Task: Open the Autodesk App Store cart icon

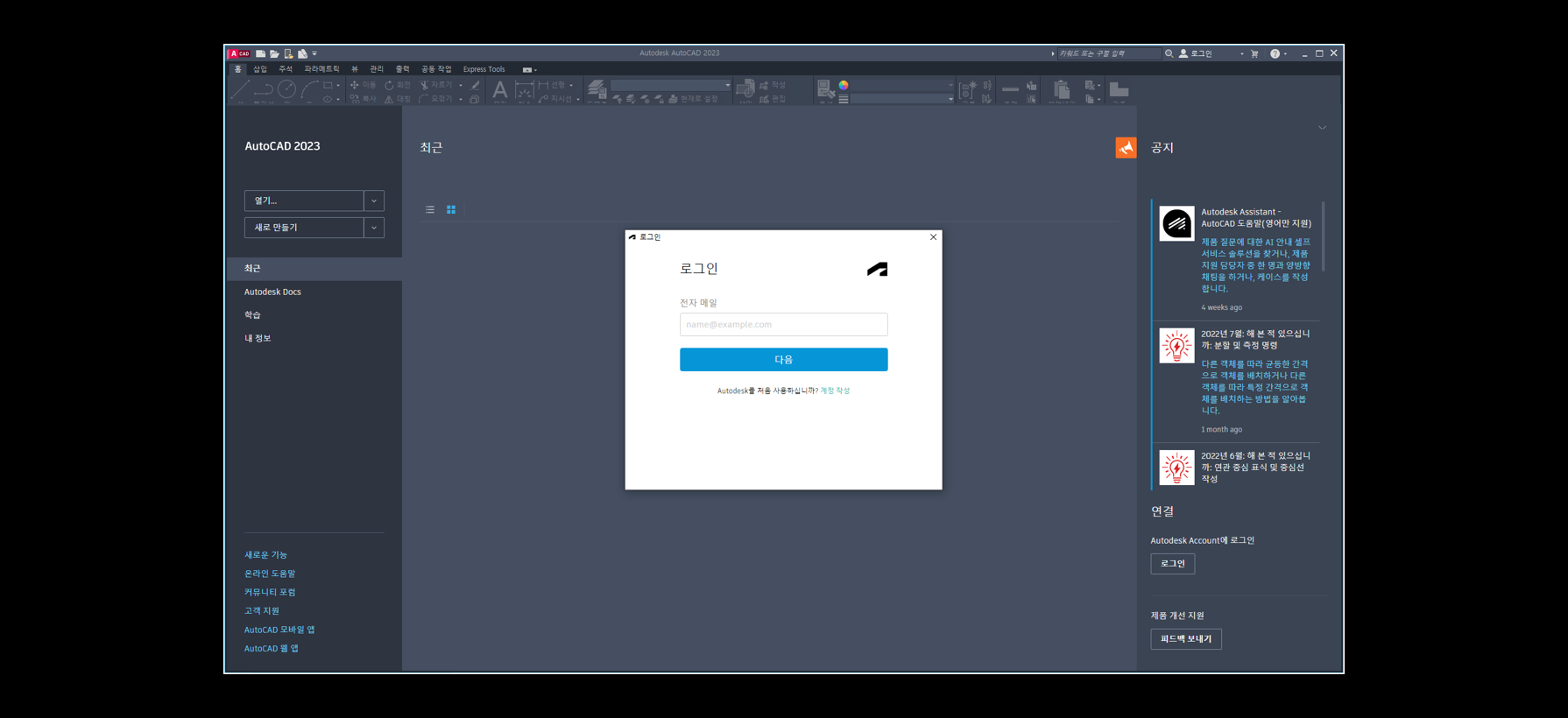Action: tap(1254, 53)
